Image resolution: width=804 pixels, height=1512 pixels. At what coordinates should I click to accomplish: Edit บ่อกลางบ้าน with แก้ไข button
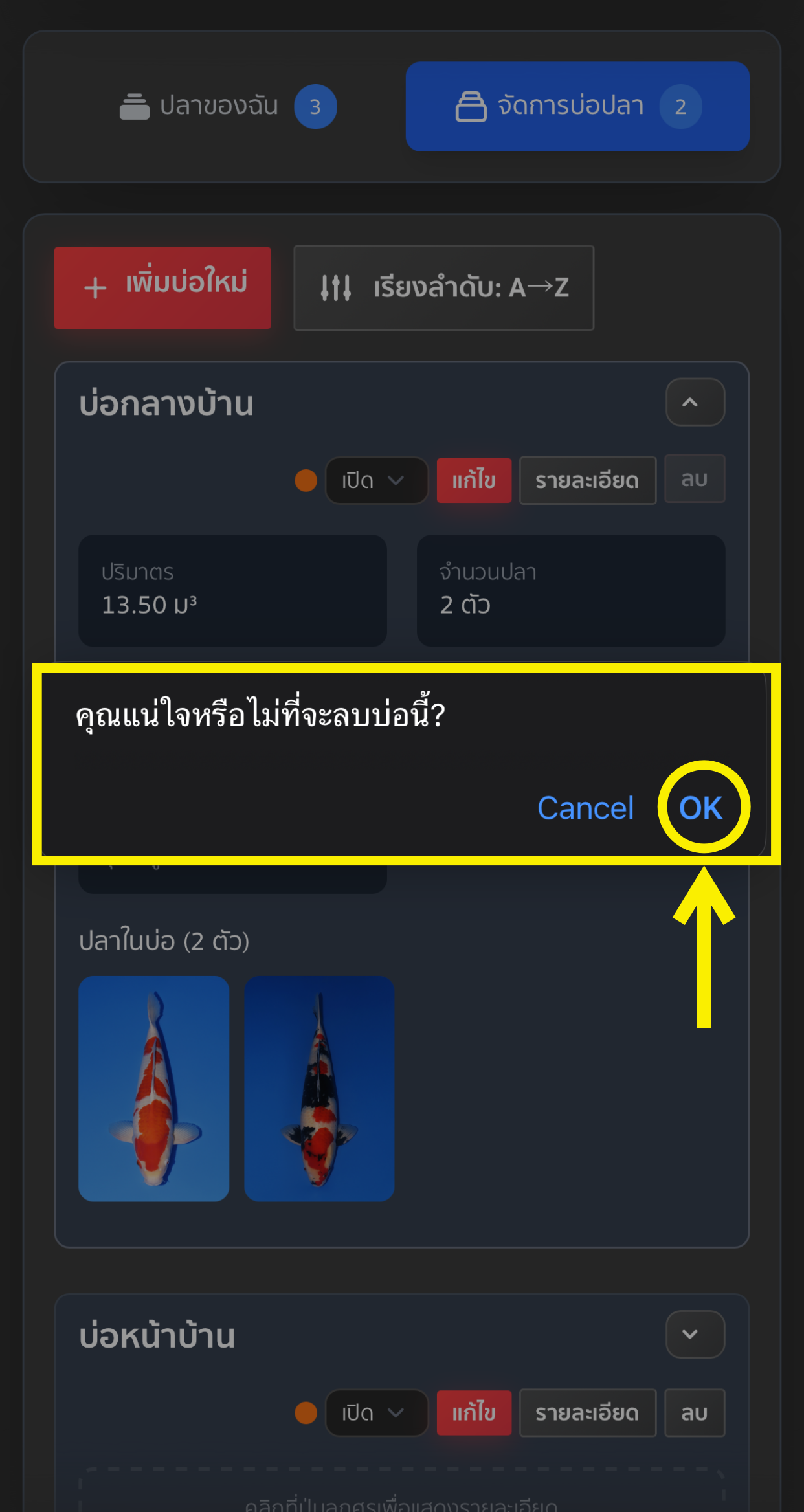pos(474,480)
